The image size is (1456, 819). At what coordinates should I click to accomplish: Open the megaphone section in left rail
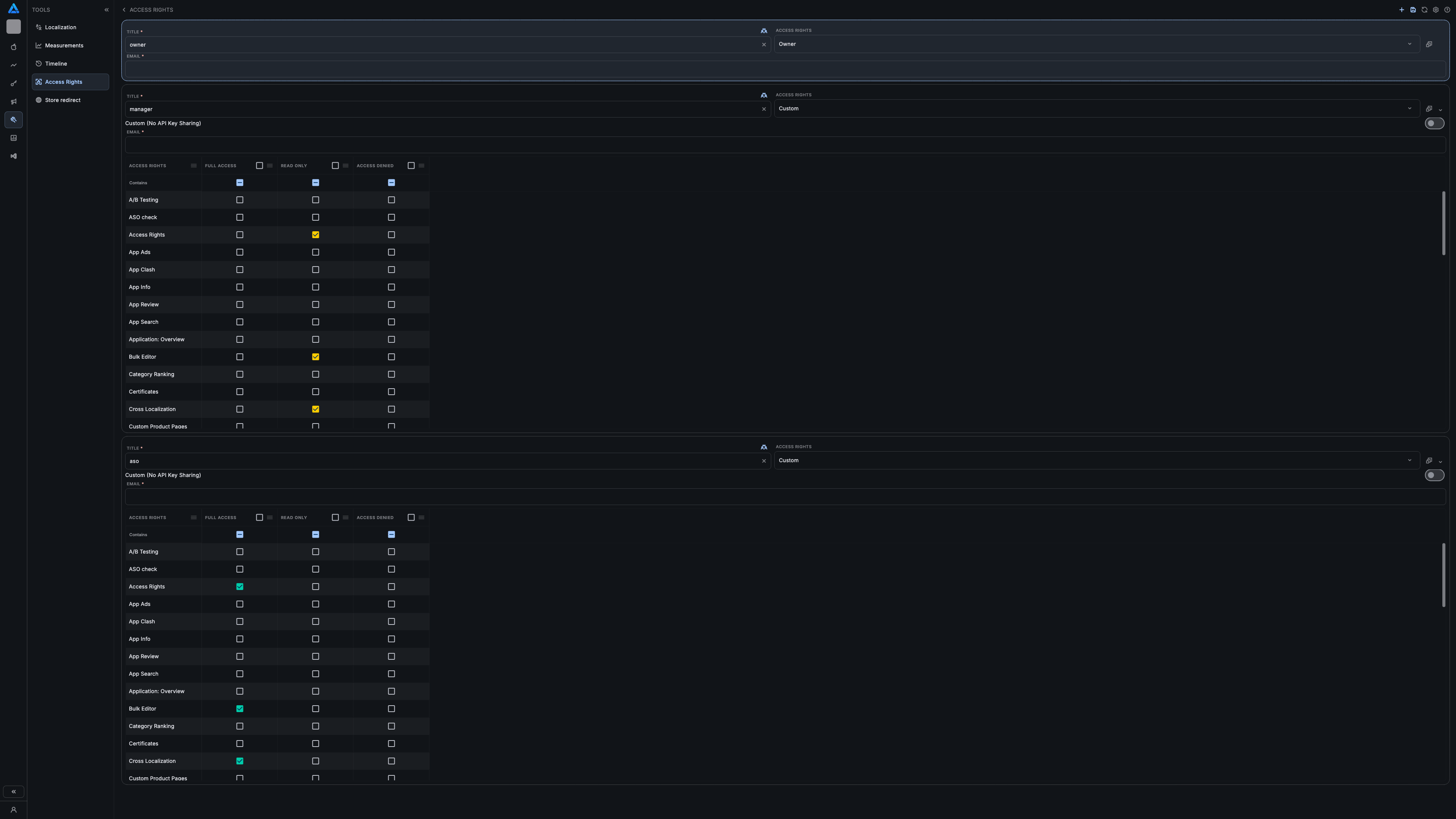(14, 102)
